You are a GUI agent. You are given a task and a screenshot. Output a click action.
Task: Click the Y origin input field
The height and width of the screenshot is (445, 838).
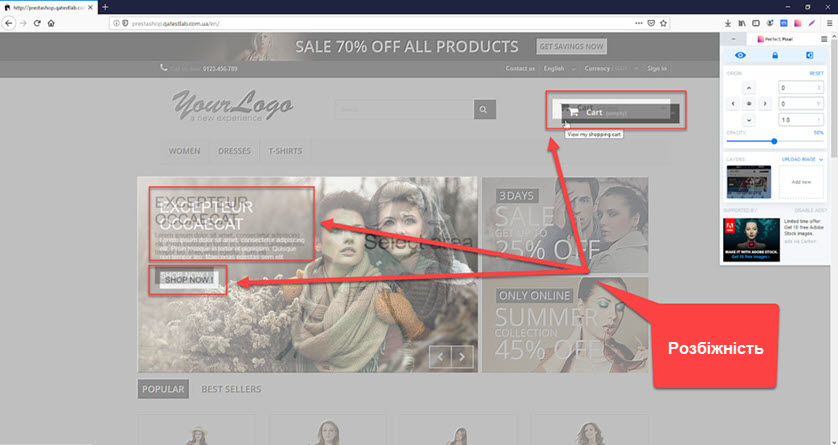800,104
